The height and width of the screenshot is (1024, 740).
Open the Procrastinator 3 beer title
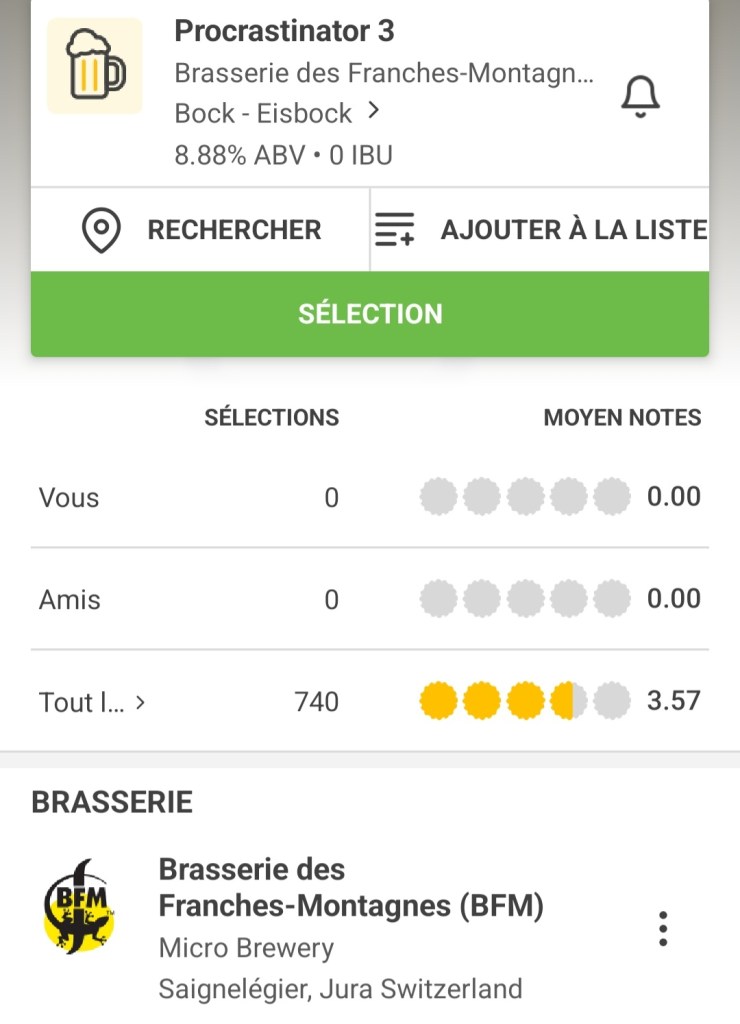(x=284, y=32)
